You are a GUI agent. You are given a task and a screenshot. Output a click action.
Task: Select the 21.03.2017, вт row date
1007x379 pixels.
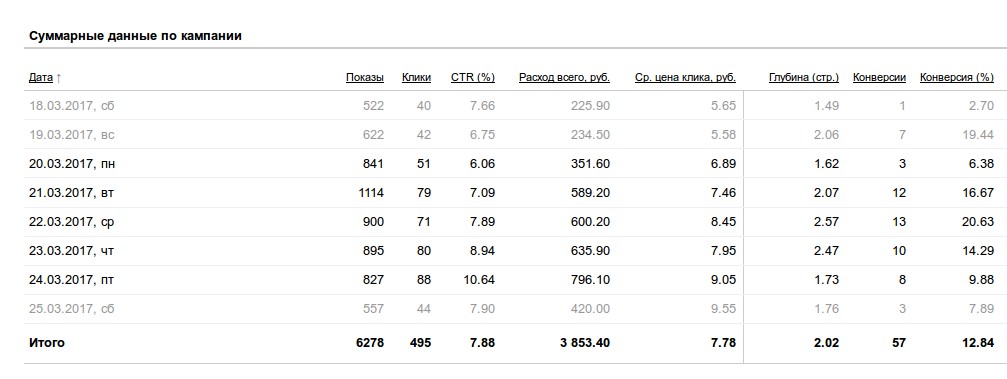pos(71,193)
